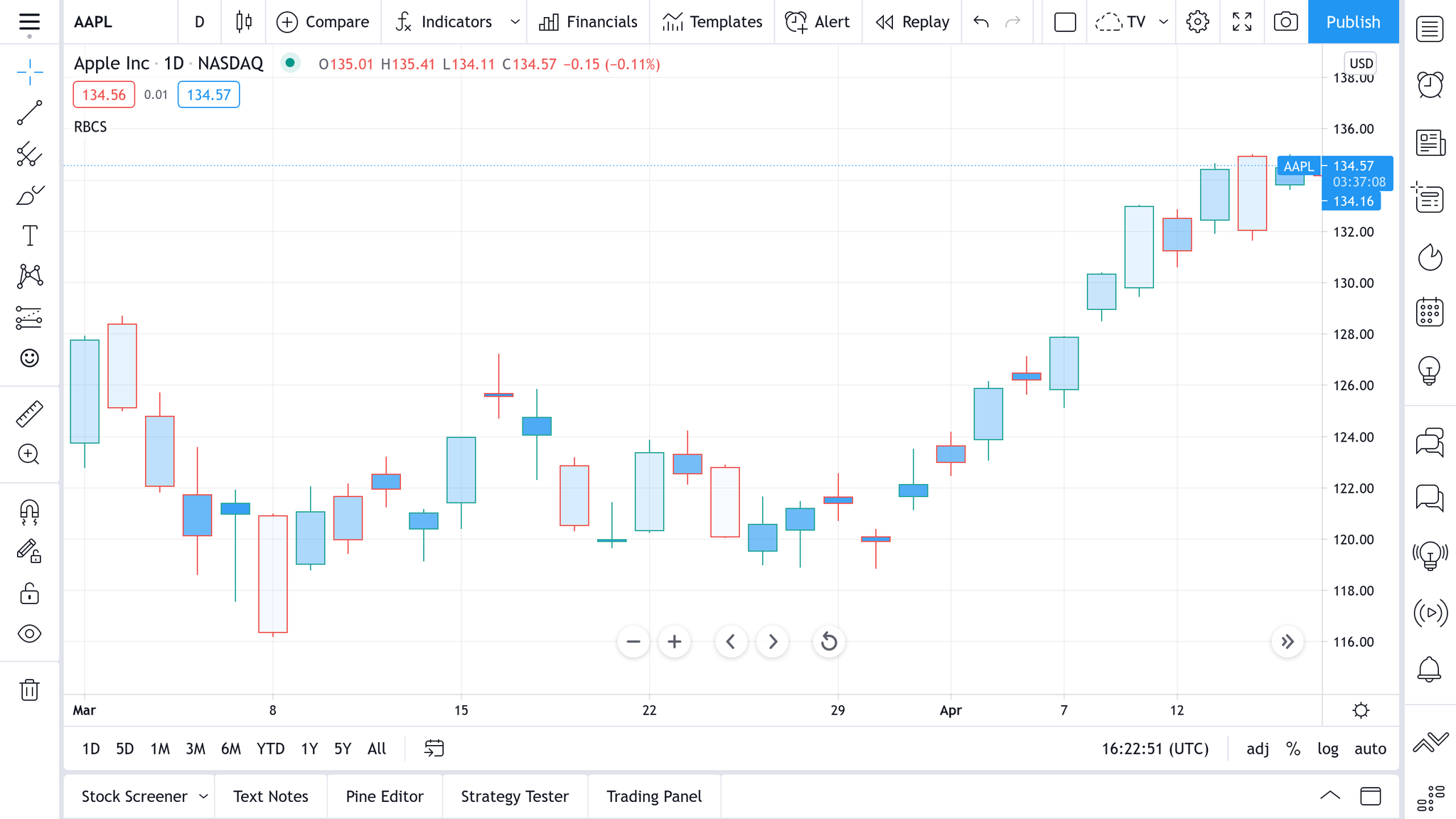Select the pitchfork drawing tool
Image resolution: width=1456 pixels, height=819 pixels.
point(30,154)
